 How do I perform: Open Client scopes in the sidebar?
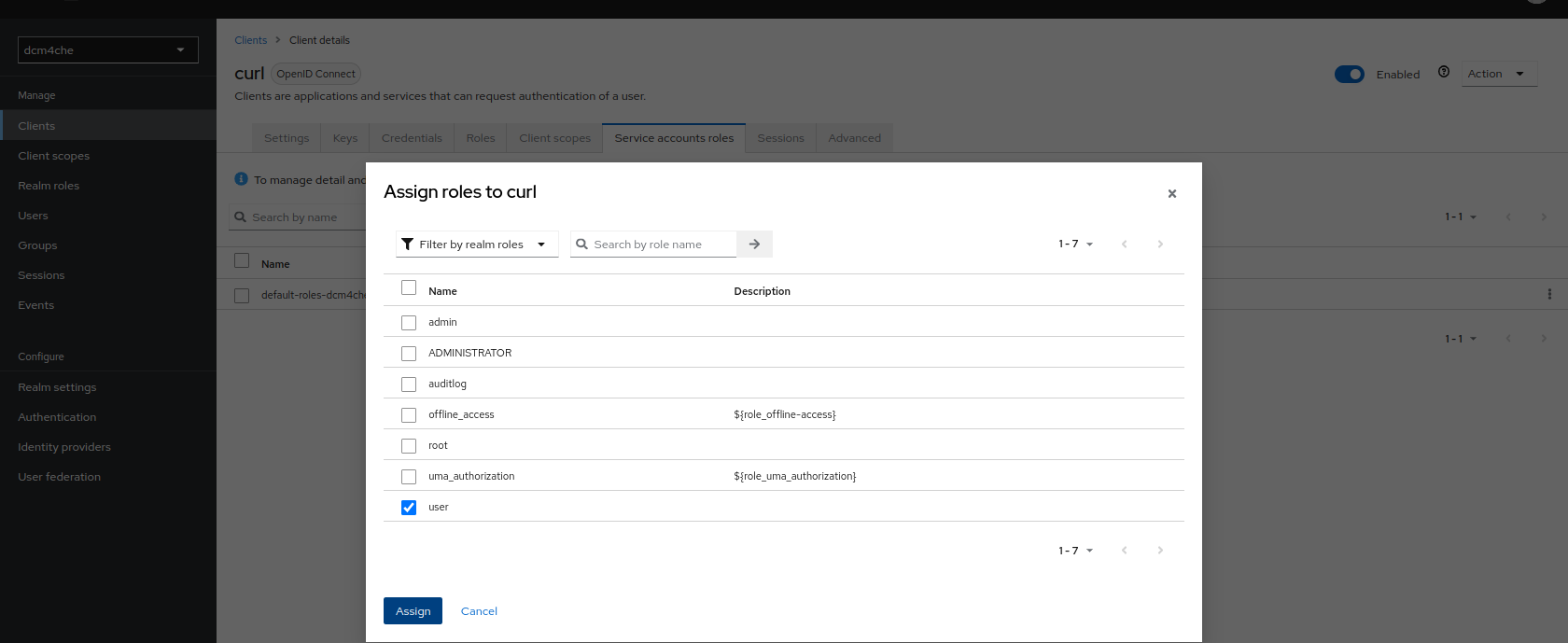pyautogui.click(x=108, y=156)
